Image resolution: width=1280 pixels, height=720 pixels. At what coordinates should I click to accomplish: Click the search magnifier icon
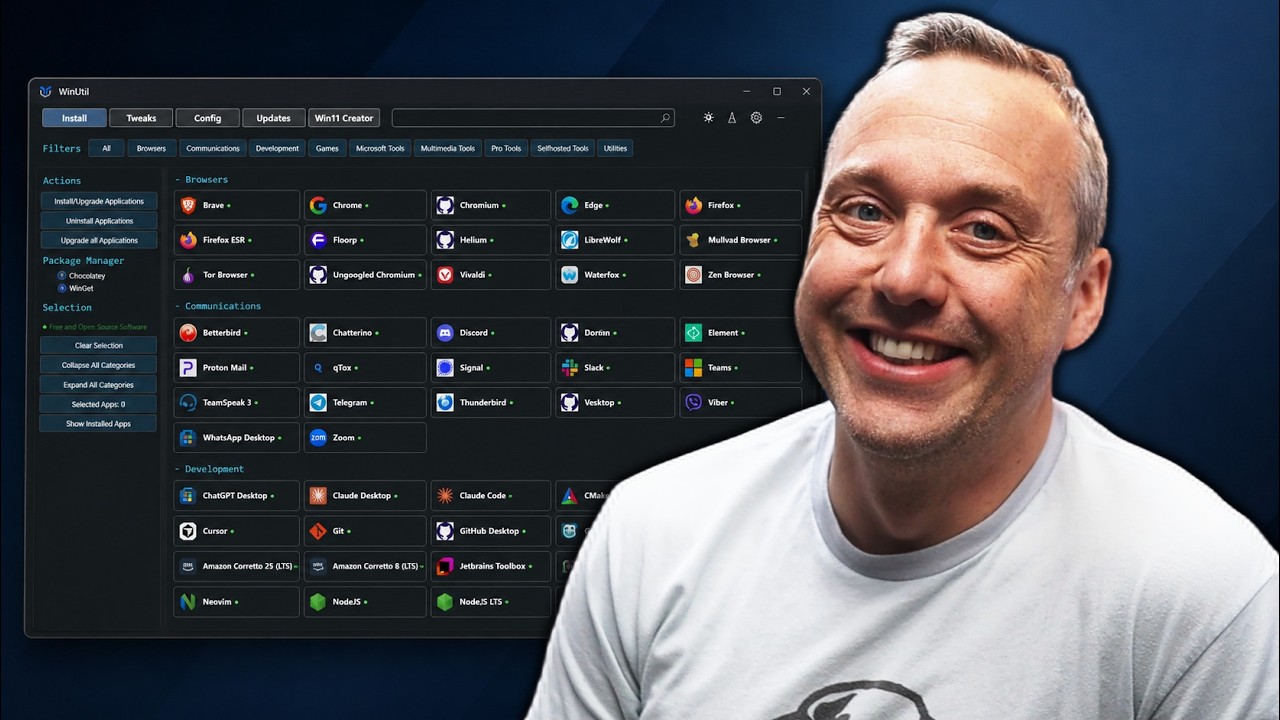click(x=665, y=118)
